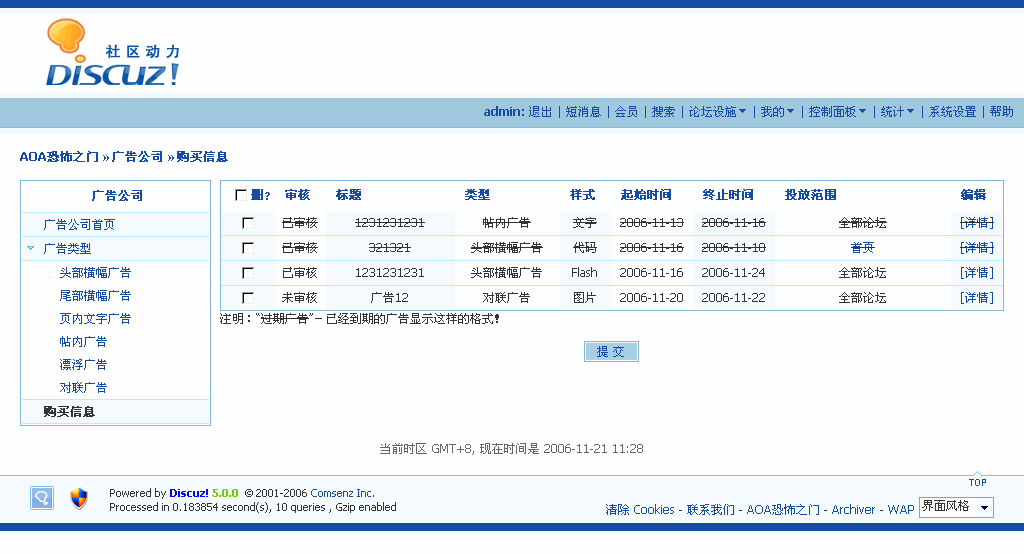
Task: Collapse the 广告类型 tree arrow
Action: (x=31, y=248)
